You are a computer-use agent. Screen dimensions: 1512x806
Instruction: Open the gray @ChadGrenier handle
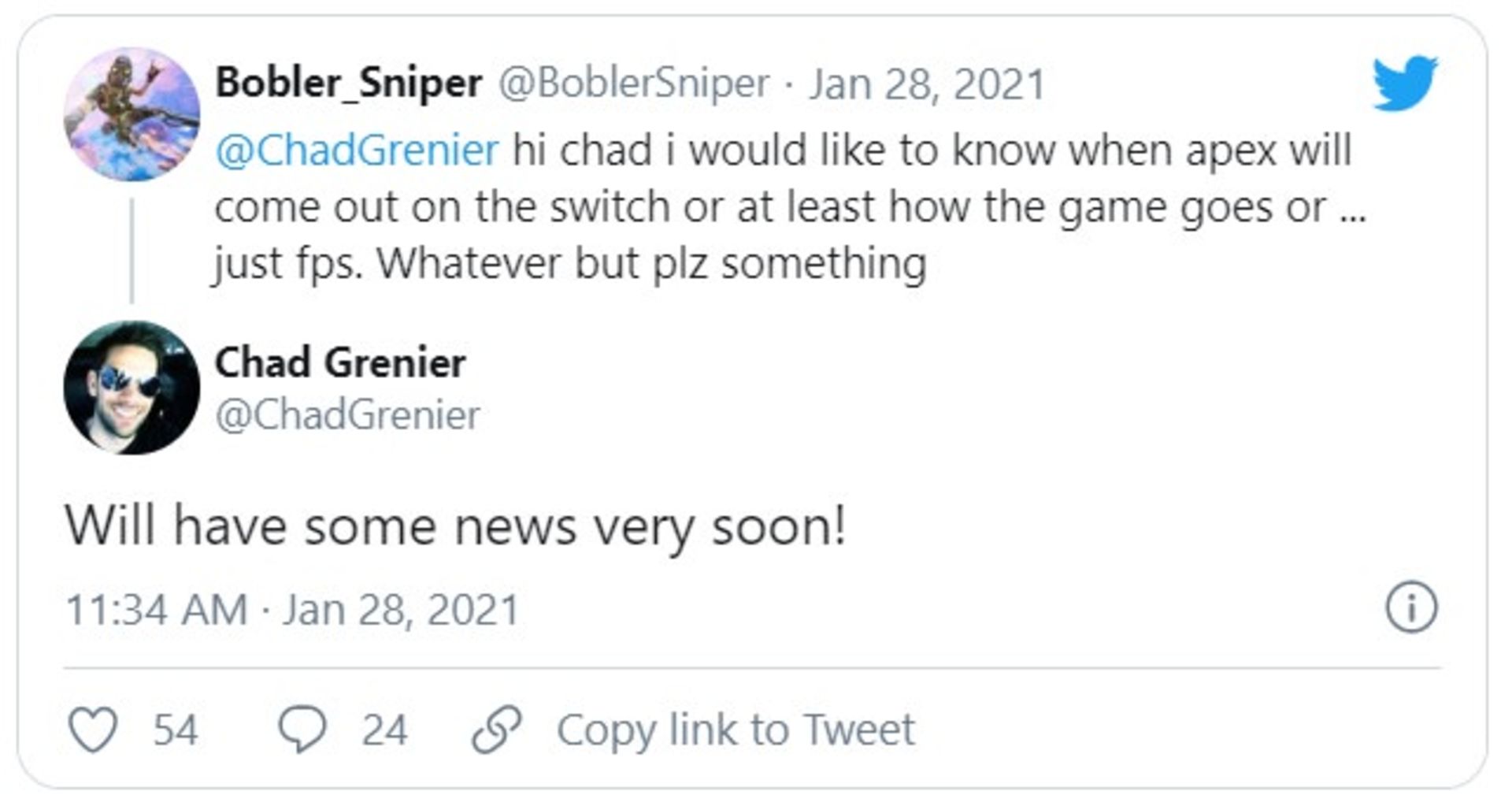click(x=347, y=415)
